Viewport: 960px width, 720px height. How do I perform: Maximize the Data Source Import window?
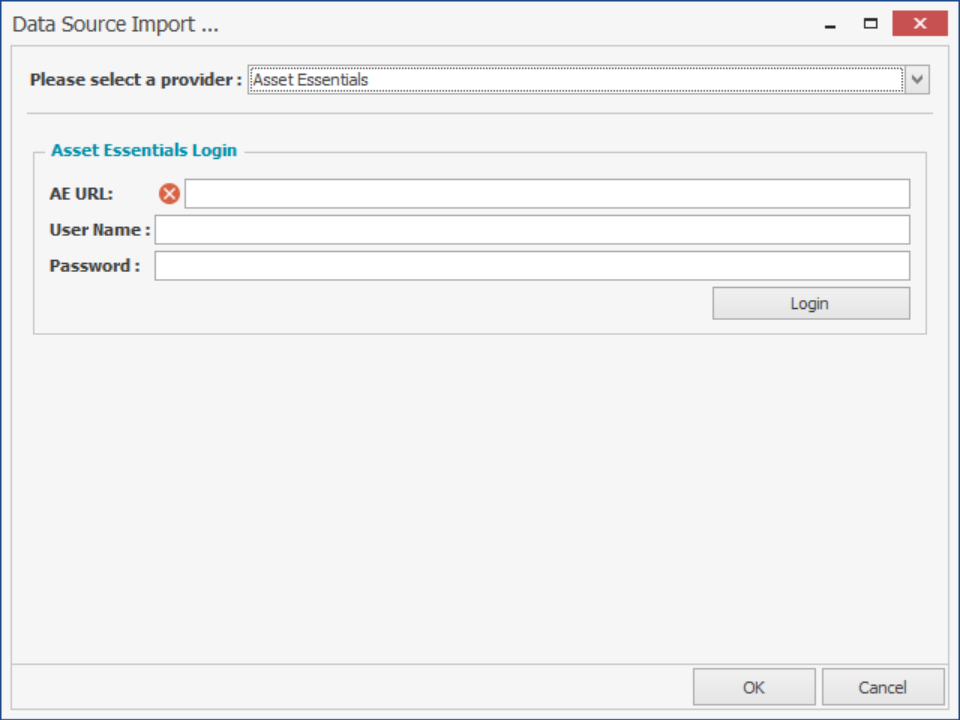click(871, 24)
